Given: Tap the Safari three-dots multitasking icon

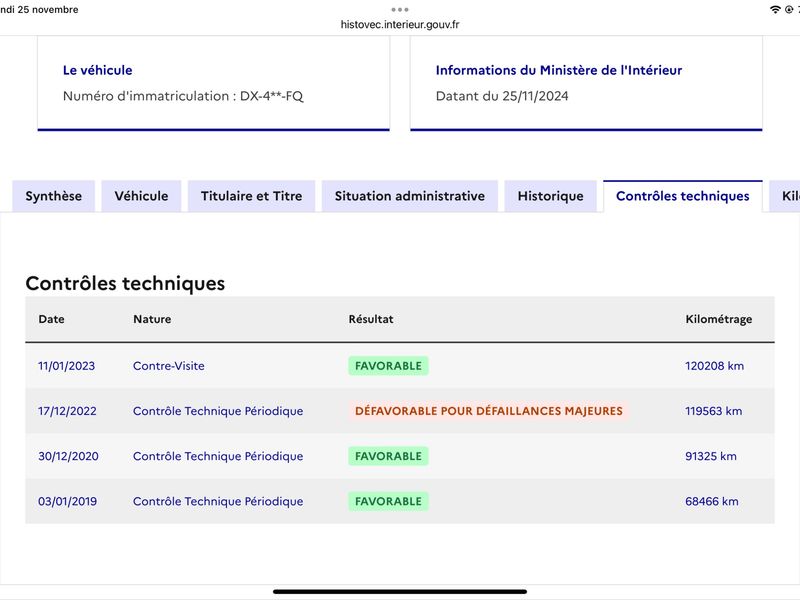Looking at the screenshot, I should click(x=400, y=10).
